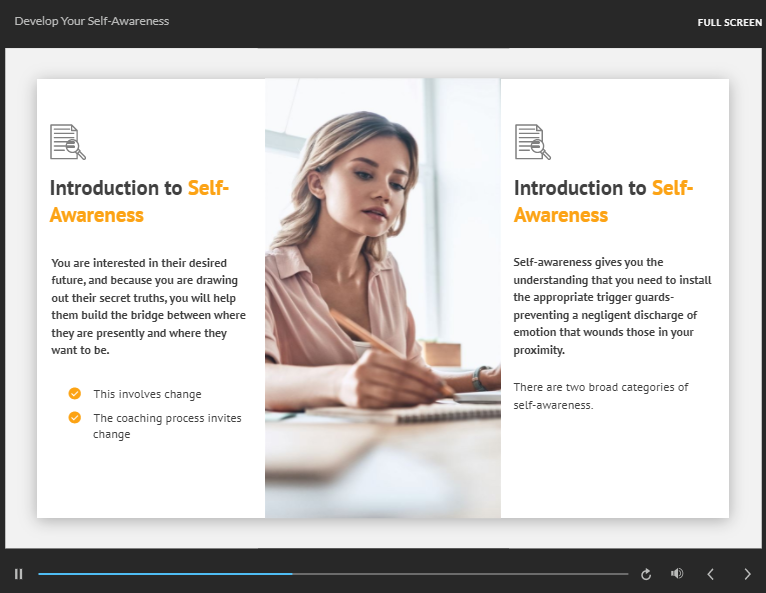Mute the audio volume icon

(677, 574)
